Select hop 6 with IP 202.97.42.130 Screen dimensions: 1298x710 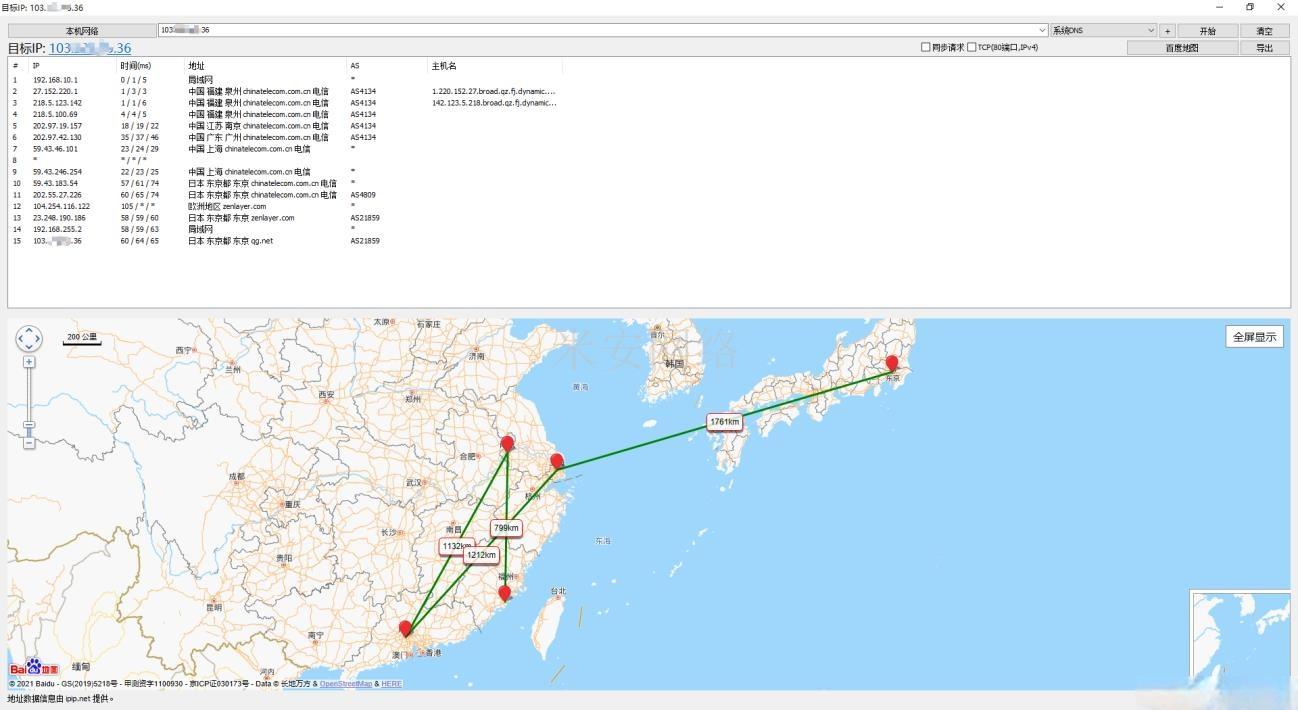(285, 137)
